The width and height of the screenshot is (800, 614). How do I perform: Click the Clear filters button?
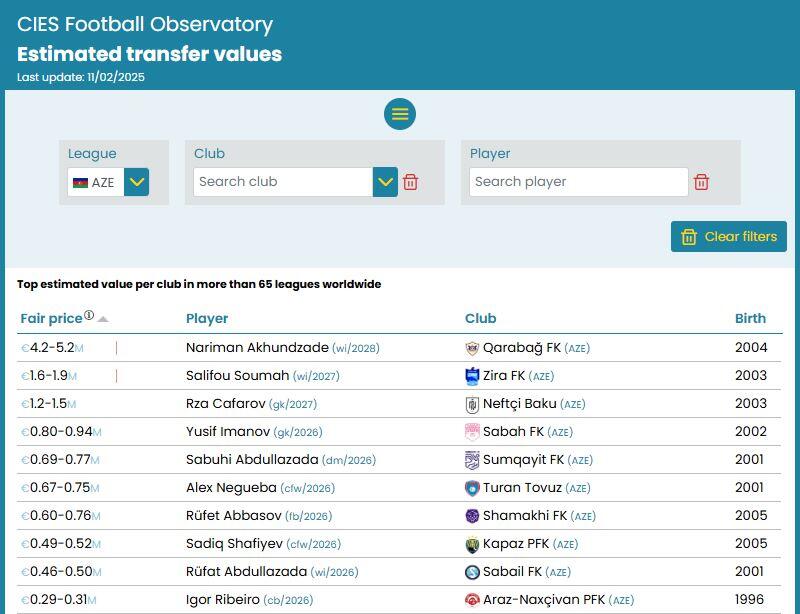[729, 236]
